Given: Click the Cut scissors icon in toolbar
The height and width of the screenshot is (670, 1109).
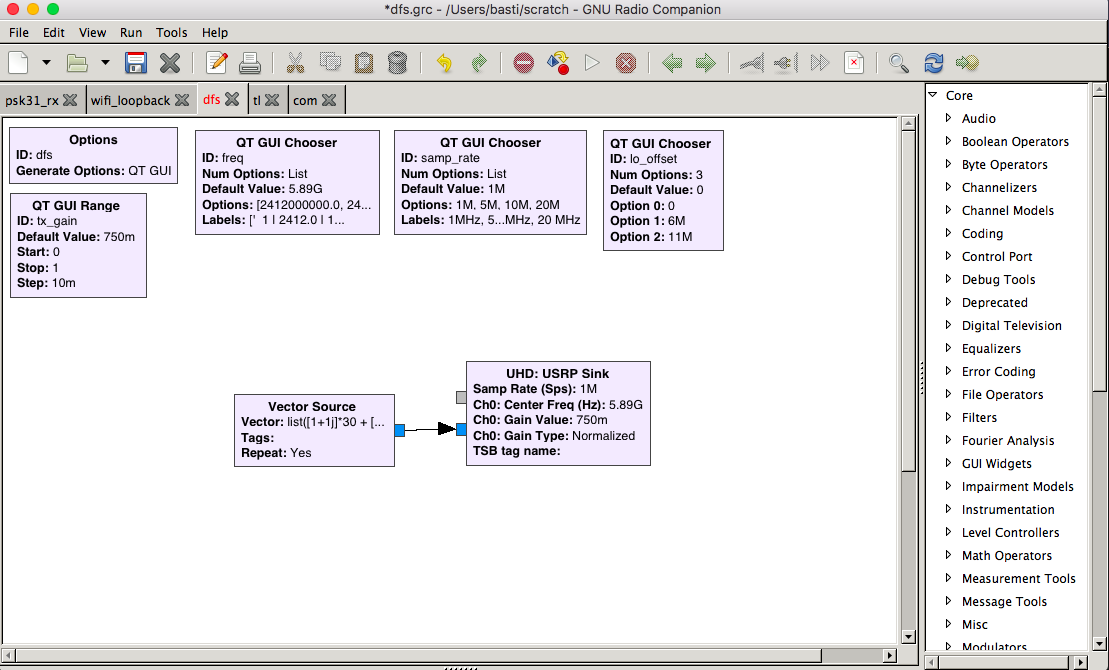Looking at the screenshot, I should coord(295,63).
